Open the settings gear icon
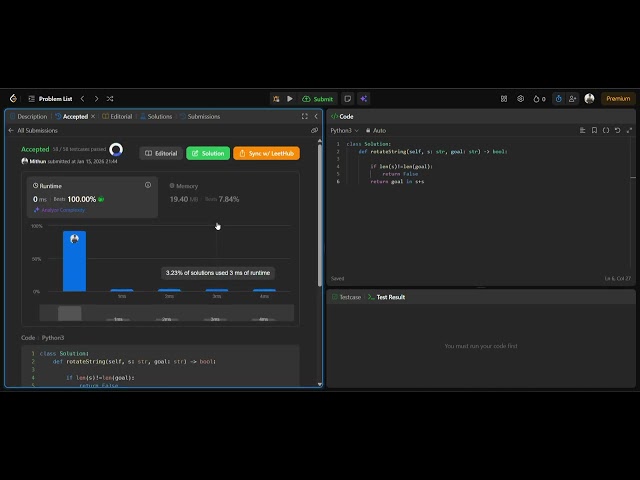This screenshot has height=480, width=640. tap(520, 99)
